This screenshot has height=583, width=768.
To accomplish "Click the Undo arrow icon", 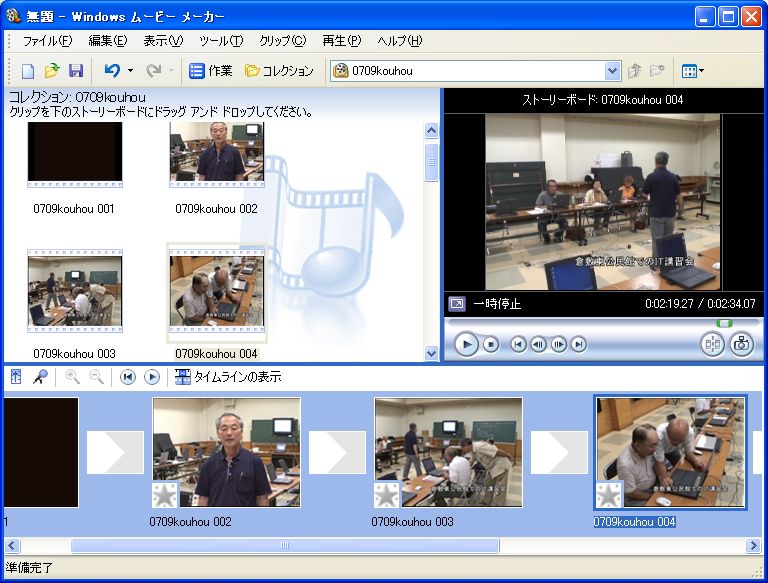I will [112, 71].
